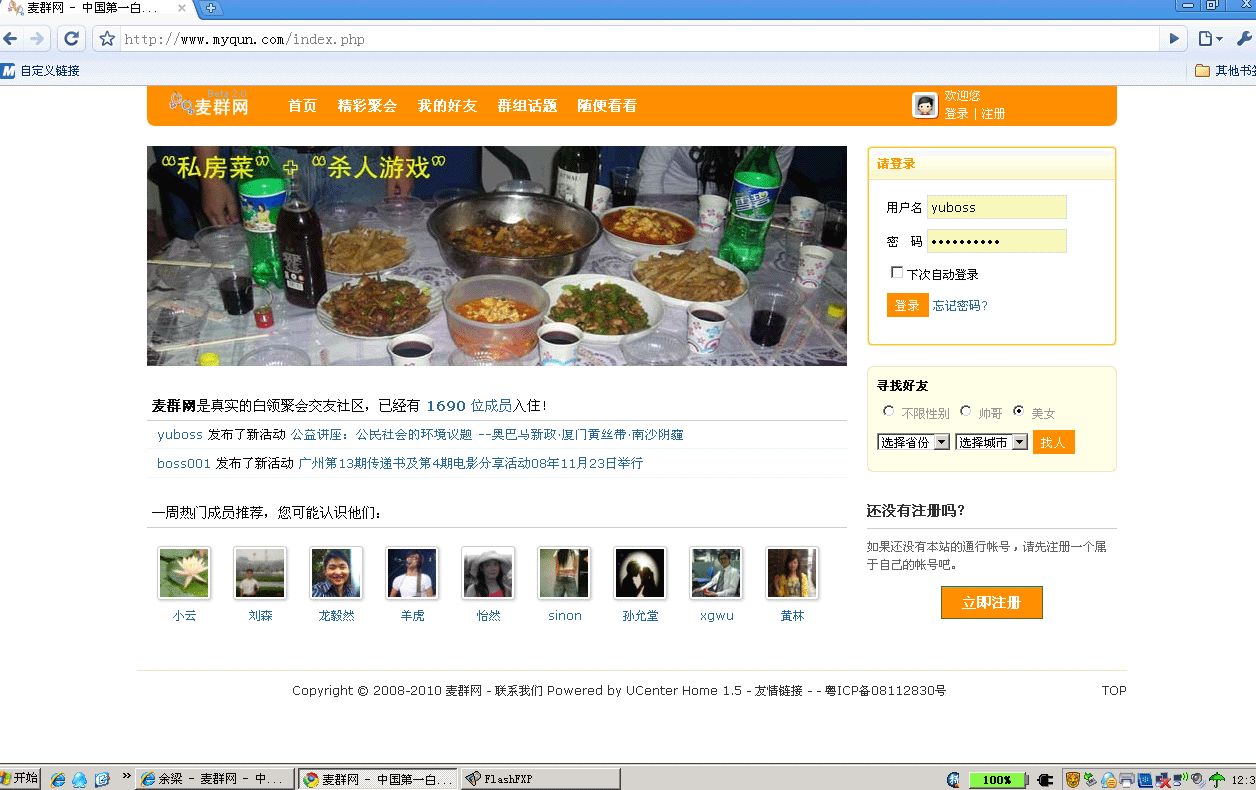Click the third quick launch icon
The image size is (1256, 790).
[x=102, y=779]
